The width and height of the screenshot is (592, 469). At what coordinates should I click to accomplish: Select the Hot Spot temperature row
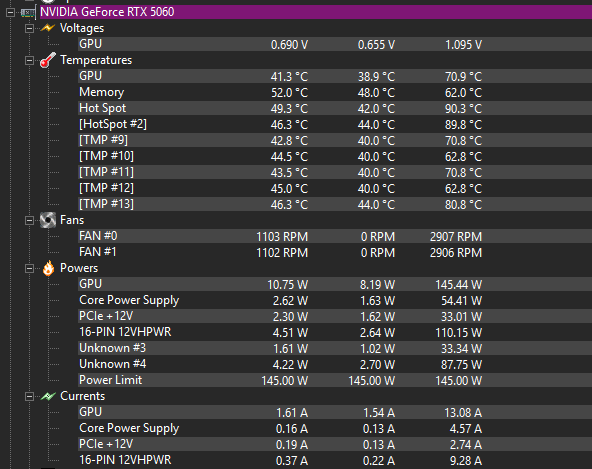point(335,108)
